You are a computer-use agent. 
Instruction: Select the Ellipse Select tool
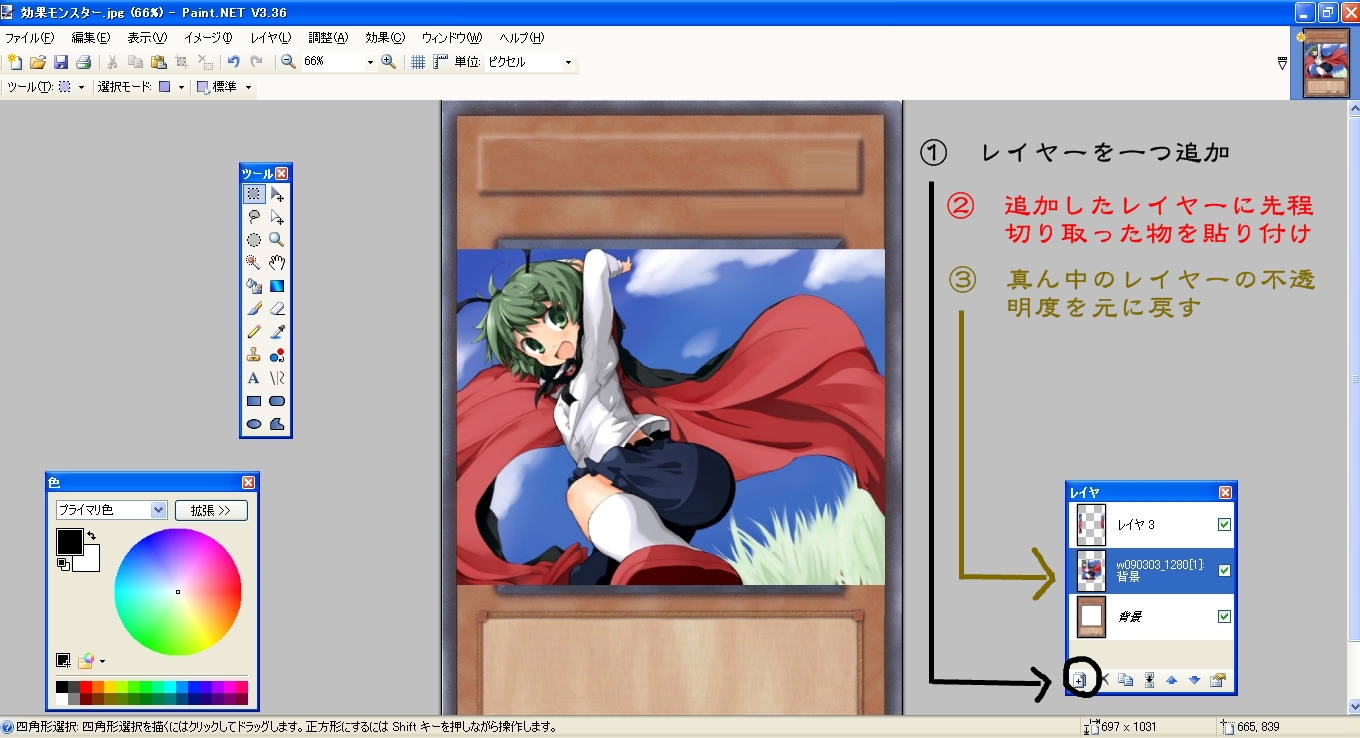pyautogui.click(x=254, y=240)
